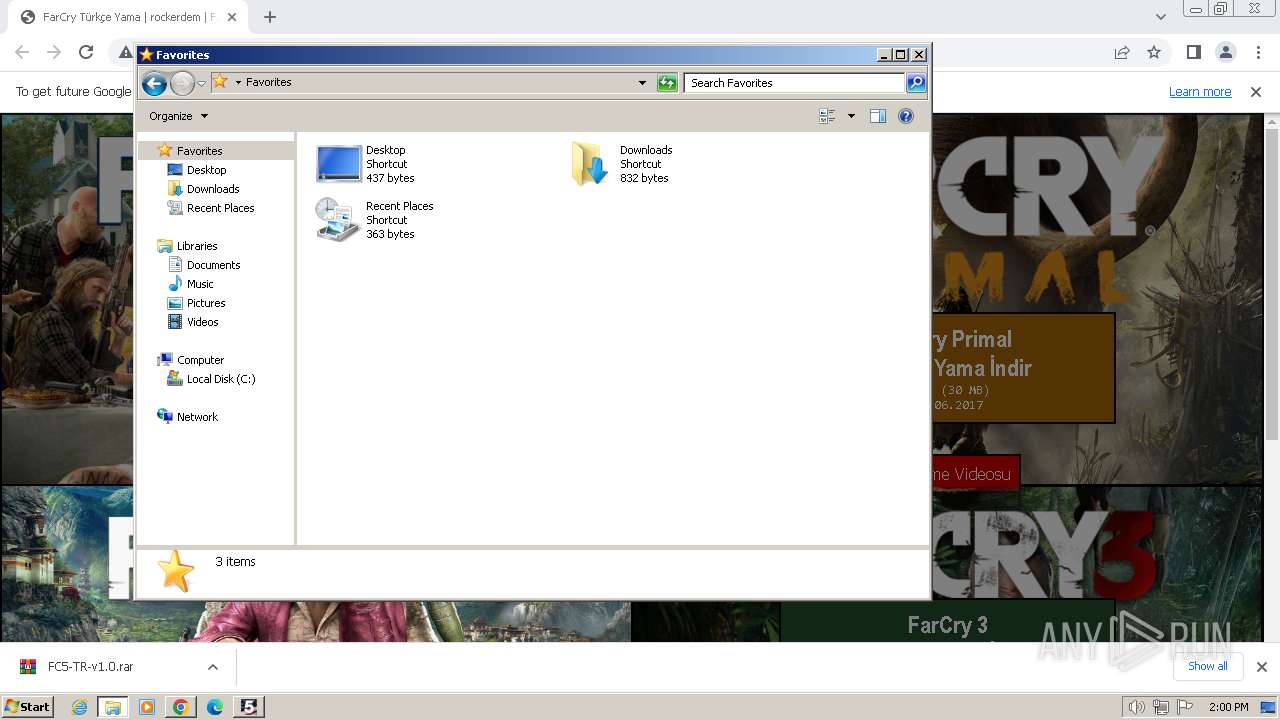
Task: Click the volume speaker tray icon
Action: tap(1136, 707)
